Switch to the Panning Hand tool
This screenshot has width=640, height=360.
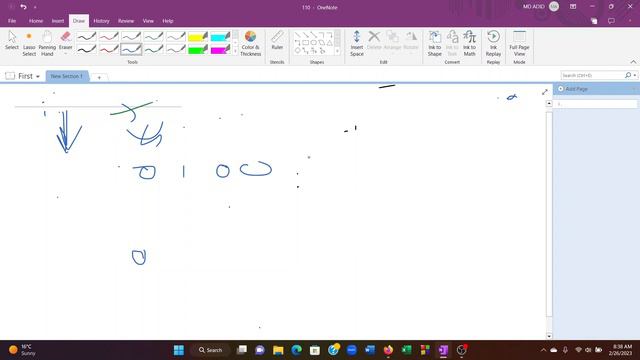coord(47,44)
